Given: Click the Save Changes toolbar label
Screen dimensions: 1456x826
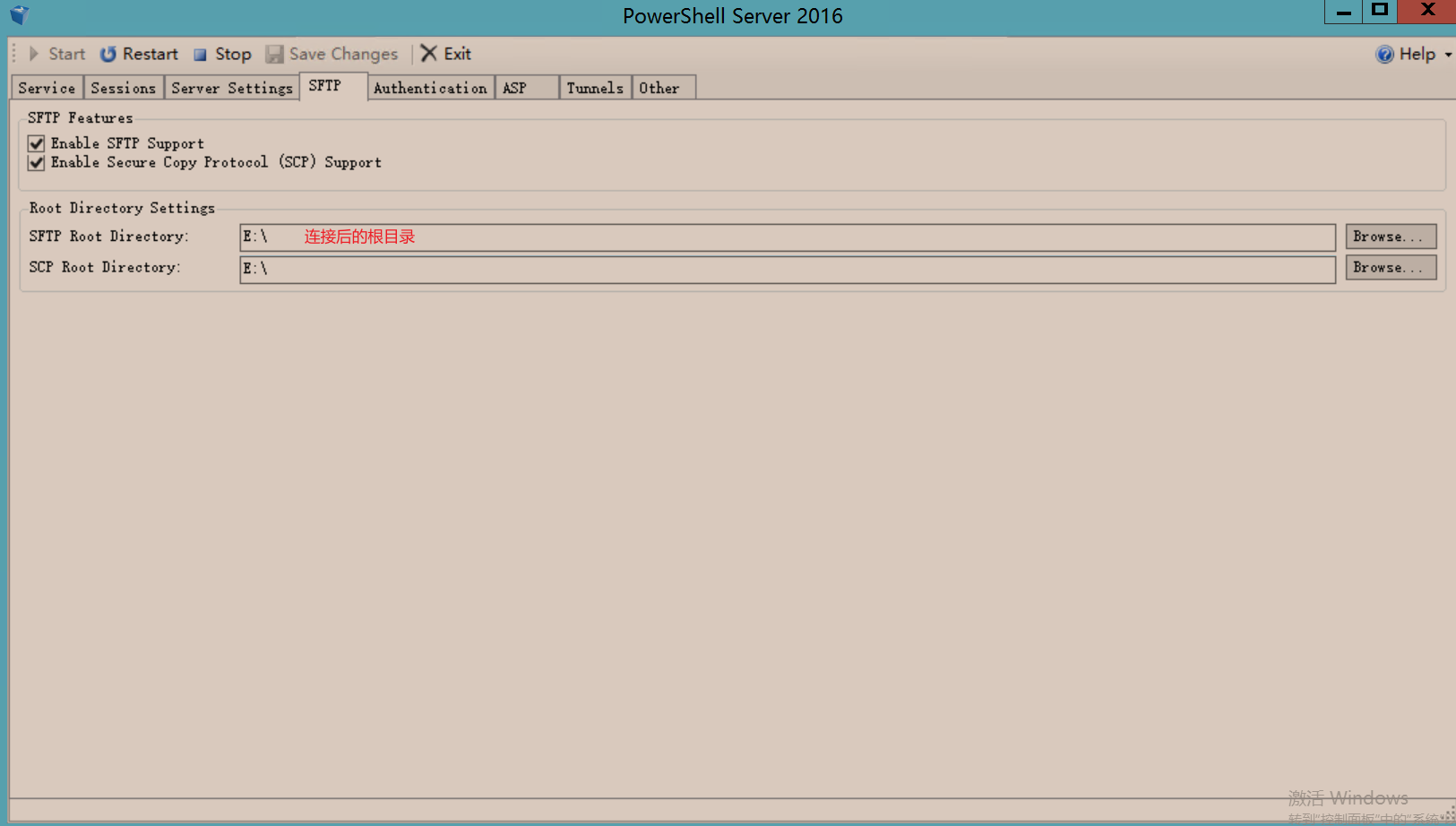Looking at the screenshot, I should point(343,54).
